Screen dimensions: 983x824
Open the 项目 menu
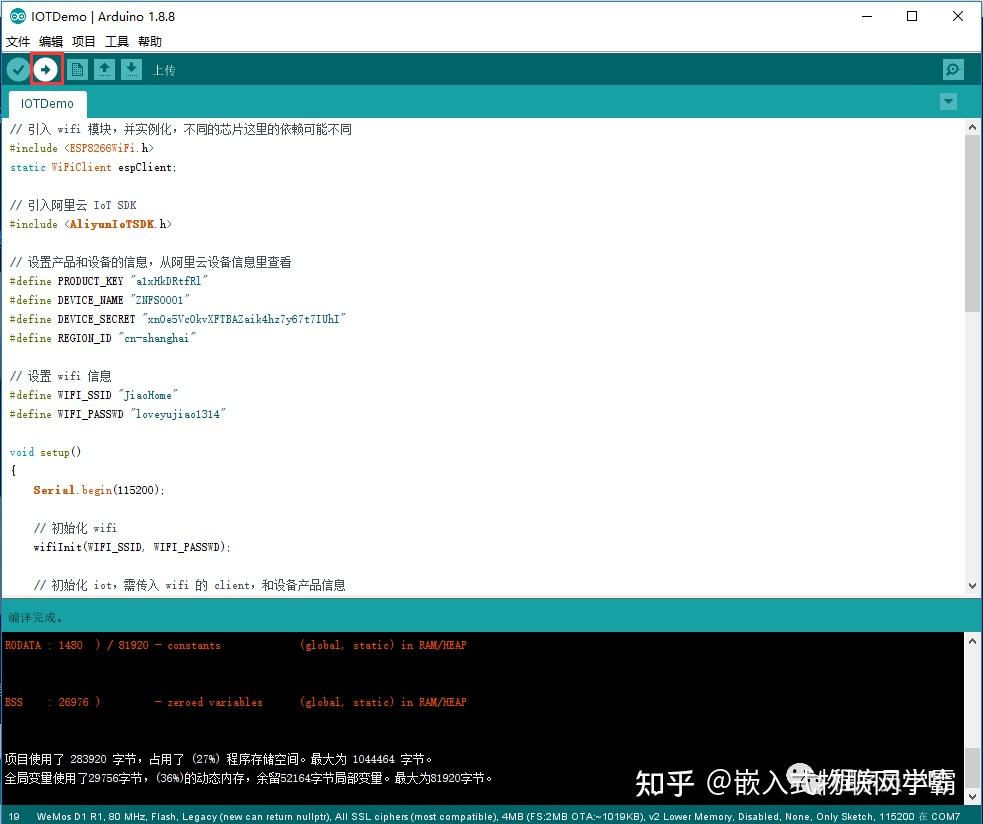(83, 41)
